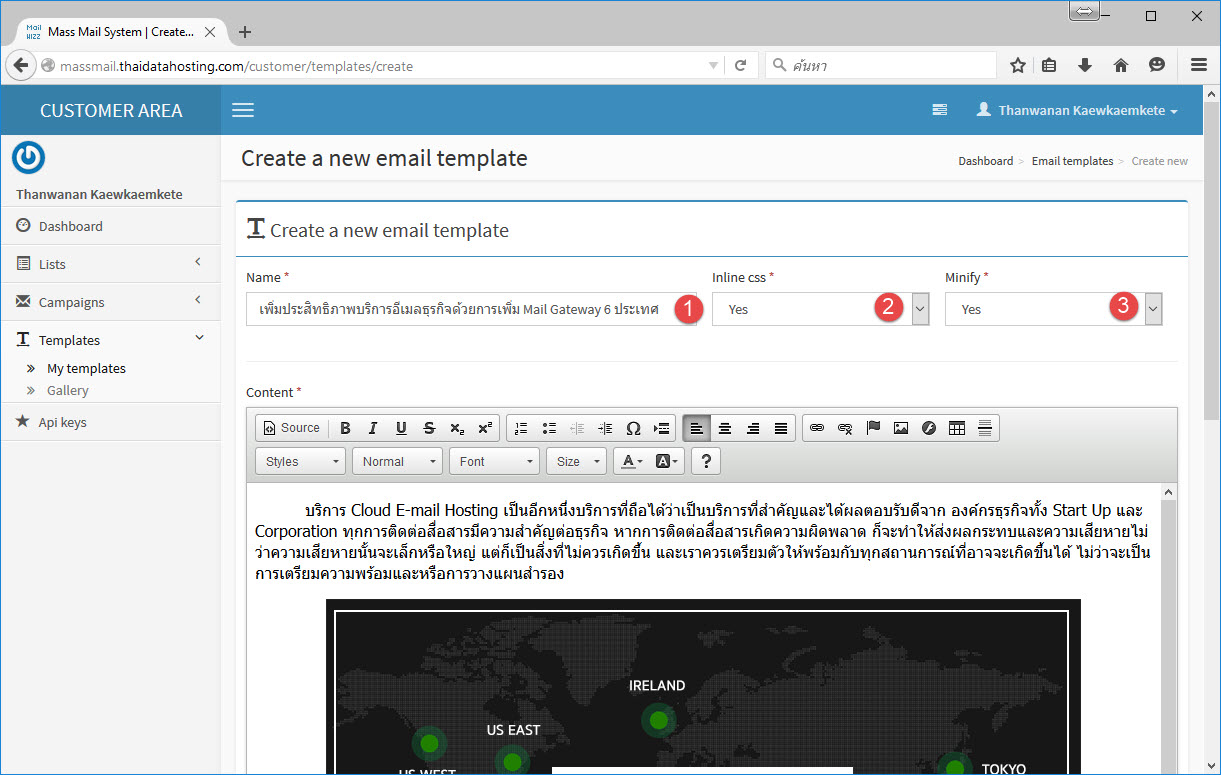Go to browser home page
1221x775 pixels.
click(x=1121, y=65)
